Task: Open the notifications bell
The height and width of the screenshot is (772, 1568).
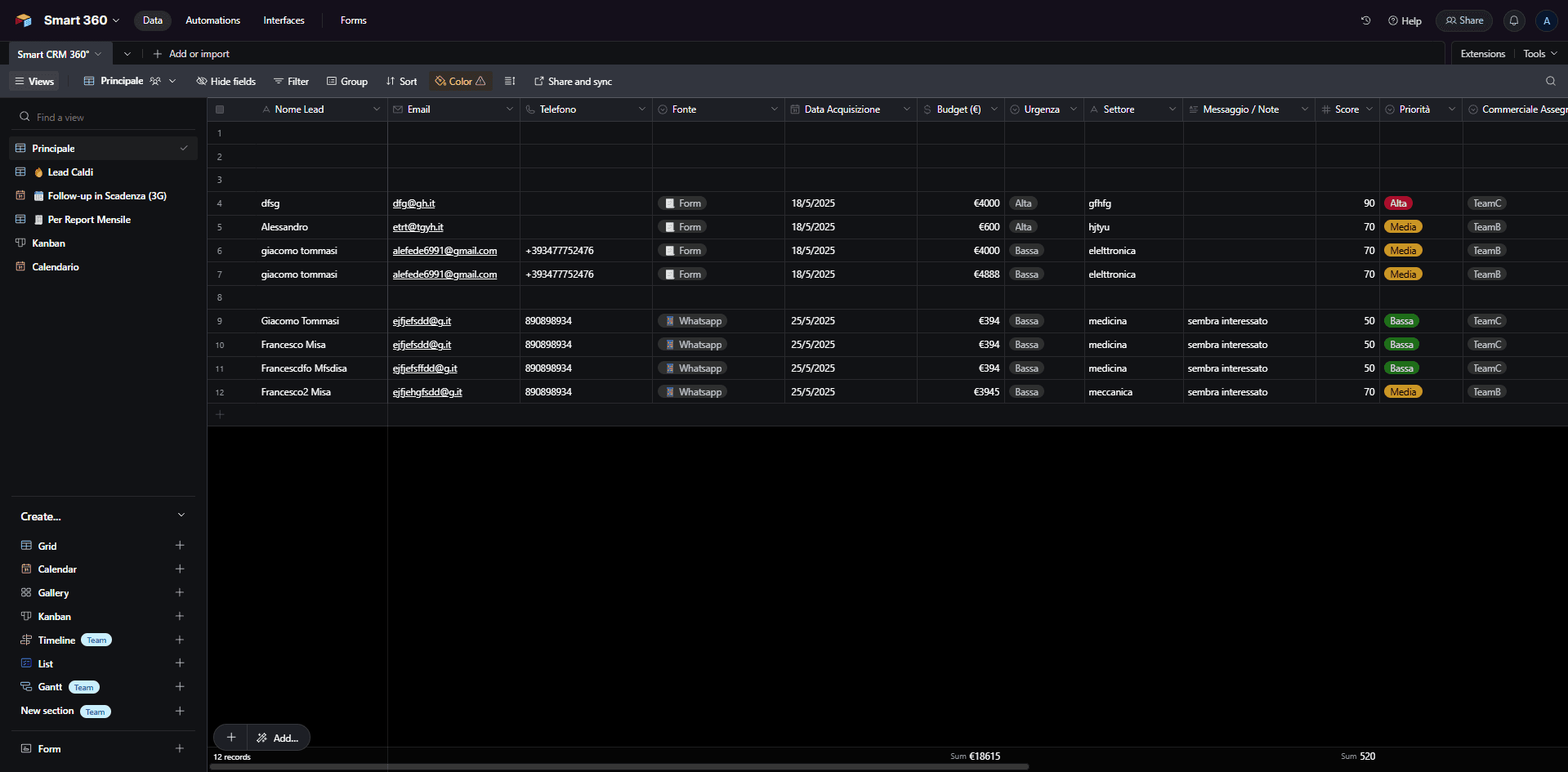Action: click(x=1514, y=20)
